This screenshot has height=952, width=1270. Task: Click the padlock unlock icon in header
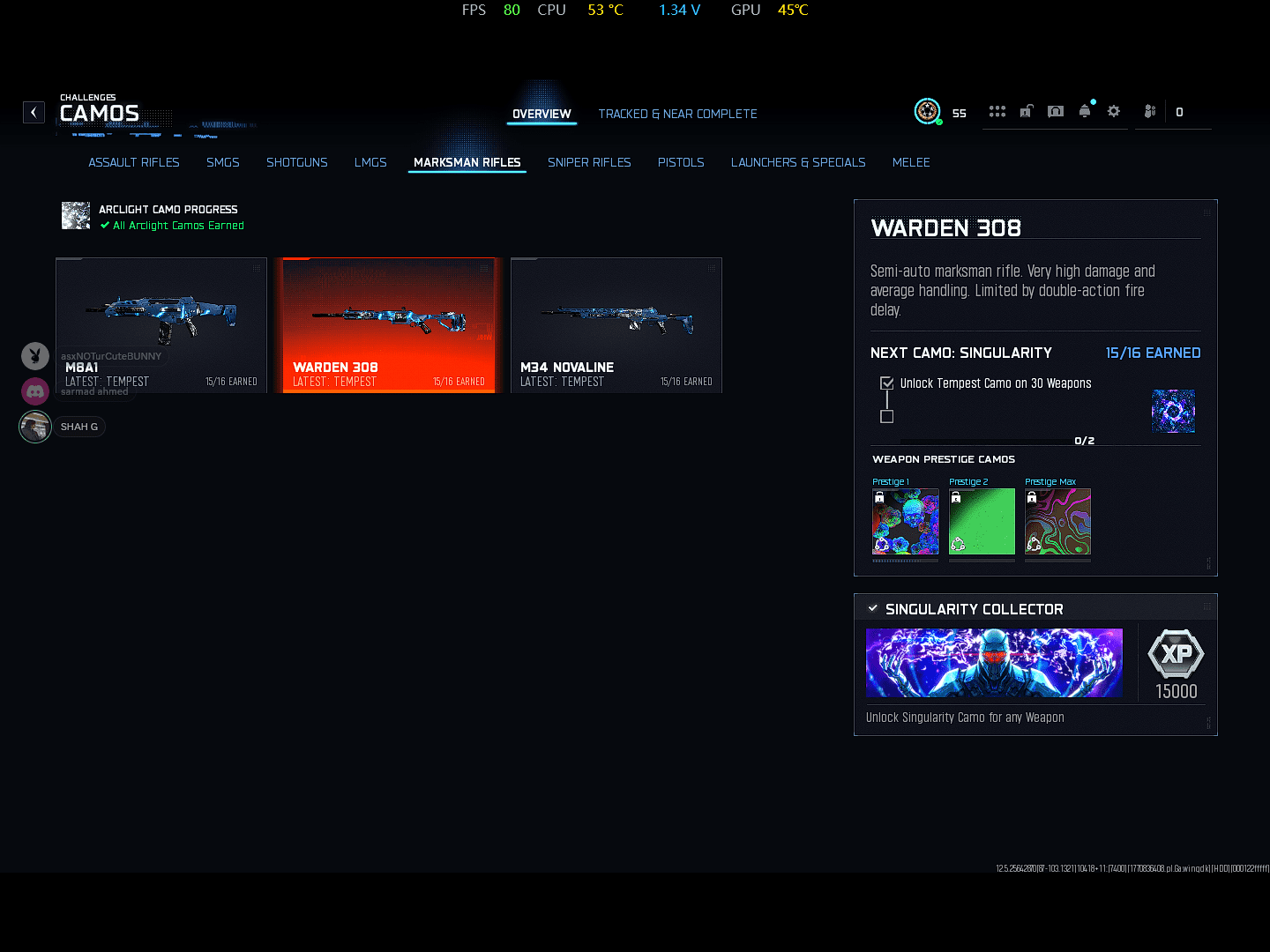click(1027, 112)
